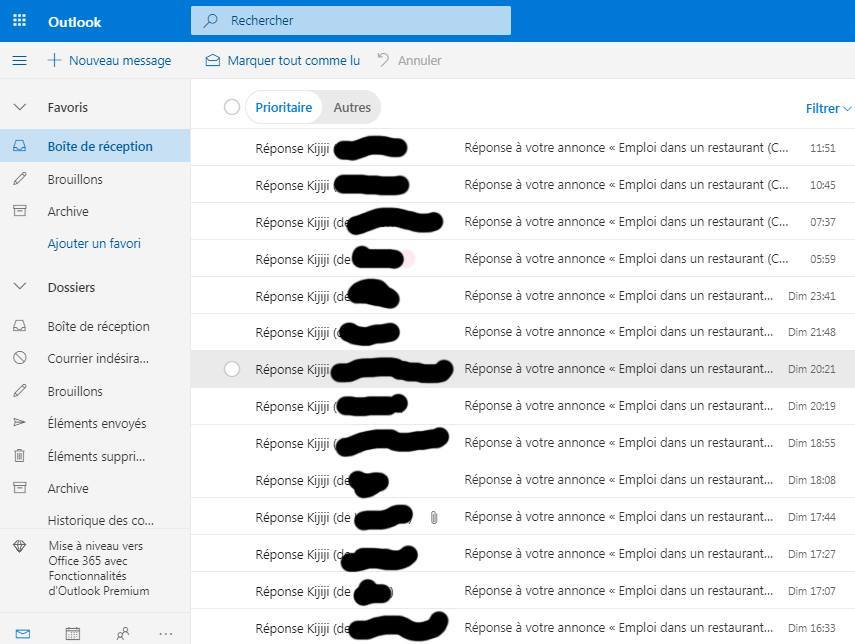Viewport: 855px width, 644px height.
Task: Click the search magnifier icon
Action: point(210,21)
